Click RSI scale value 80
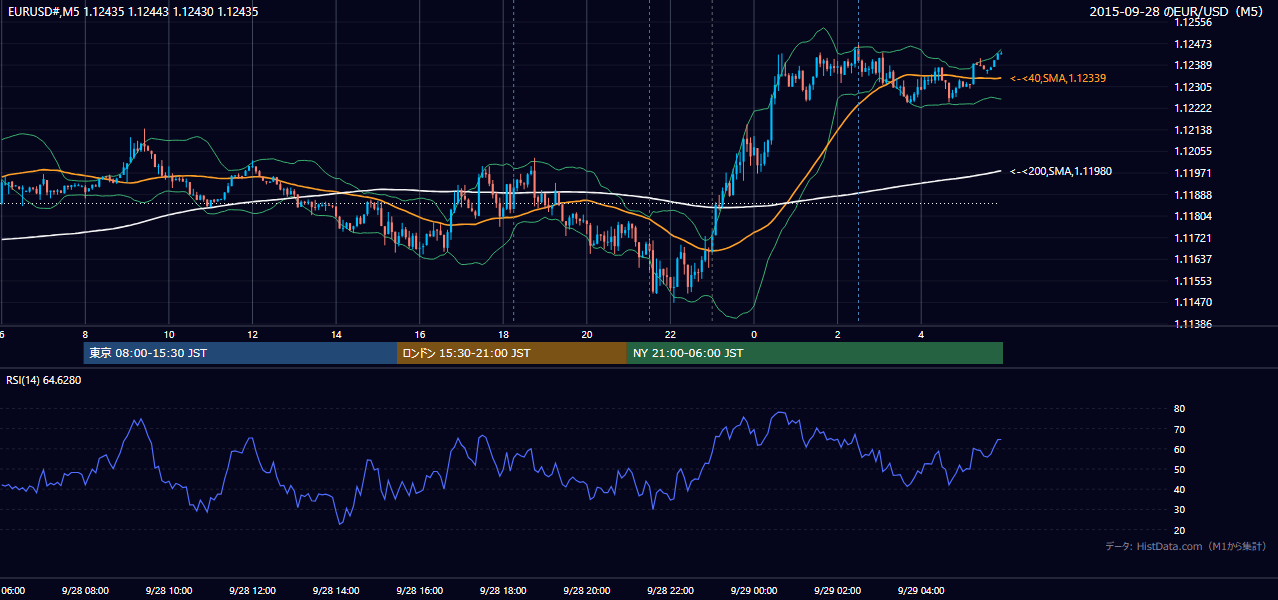This screenshot has width=1278, height=600. pos(1180,409)
